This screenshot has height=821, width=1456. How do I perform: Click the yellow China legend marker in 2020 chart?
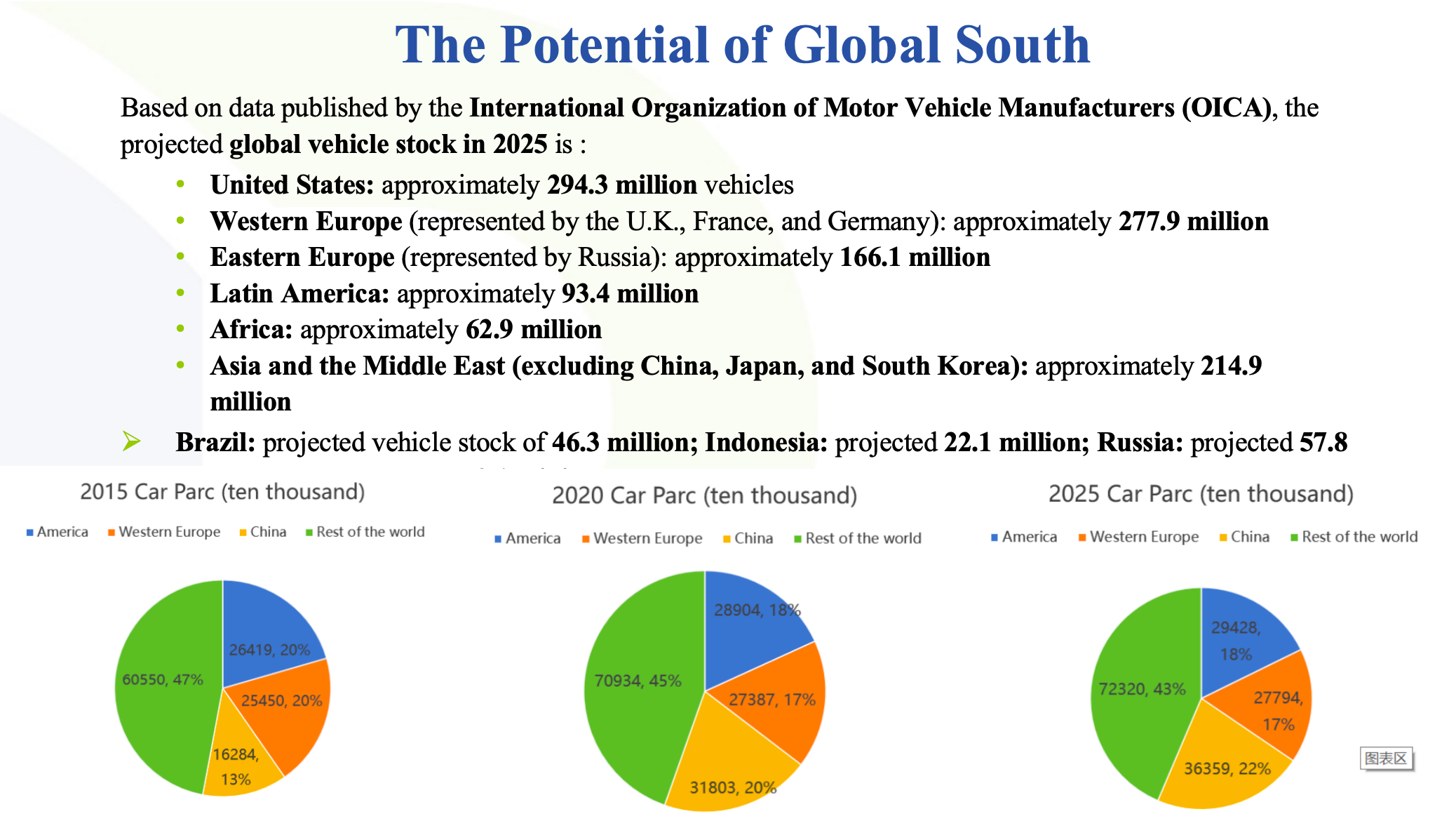727,539
